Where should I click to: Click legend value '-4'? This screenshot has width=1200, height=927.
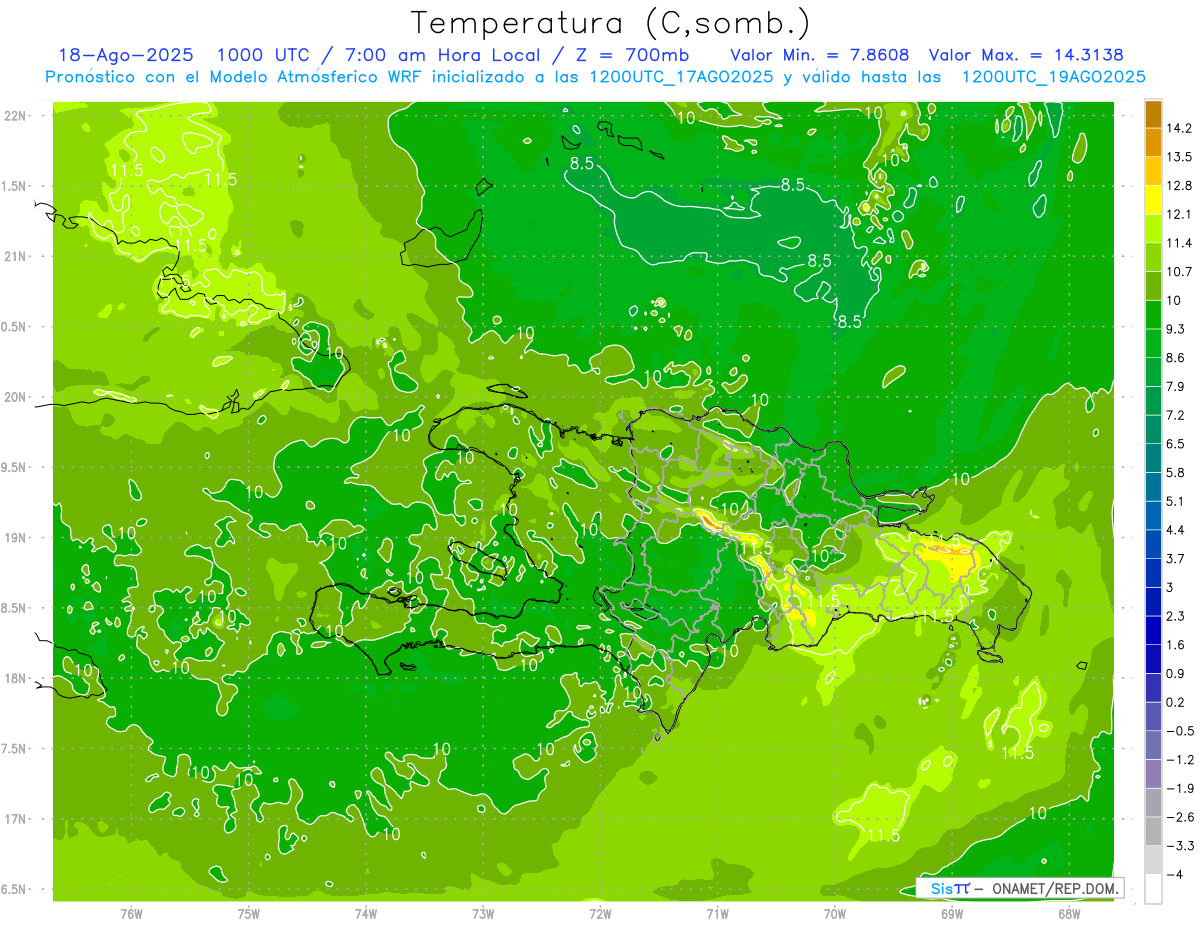[x=1173, y=875]
